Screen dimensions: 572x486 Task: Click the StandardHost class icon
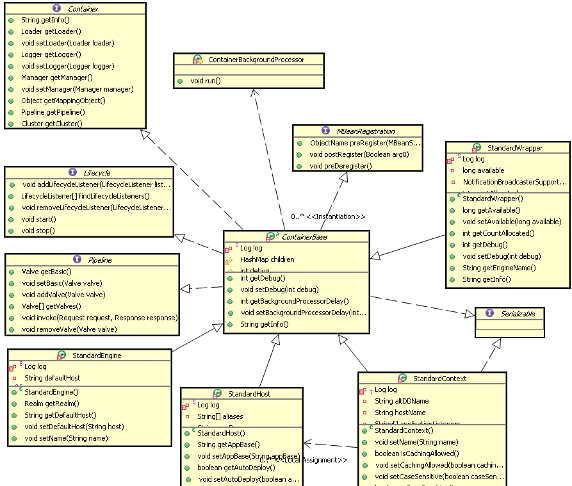click(217, 394)
